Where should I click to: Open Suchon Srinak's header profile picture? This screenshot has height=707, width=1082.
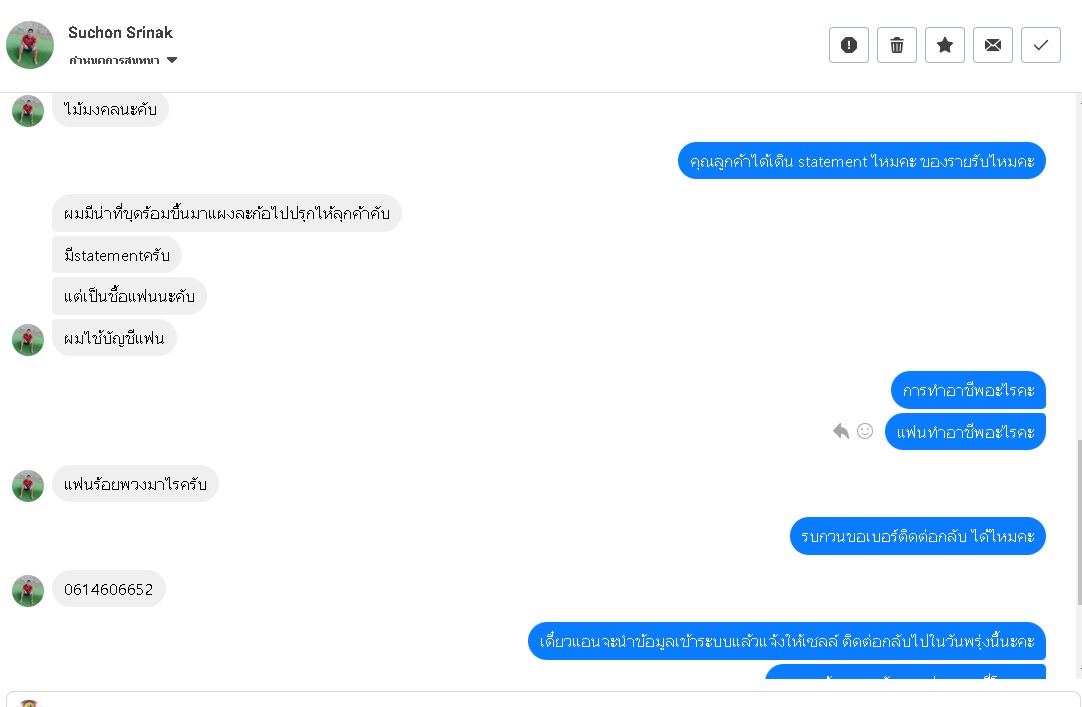30,45
